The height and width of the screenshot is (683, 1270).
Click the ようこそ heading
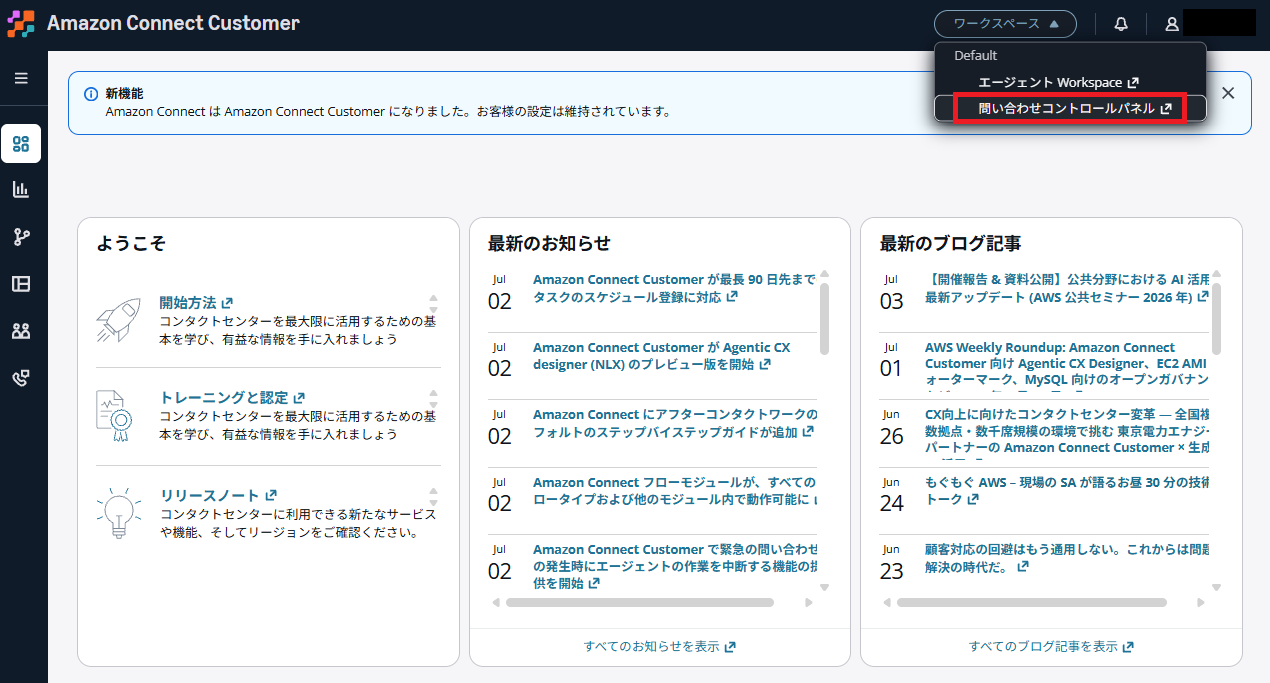pos(131,243)
